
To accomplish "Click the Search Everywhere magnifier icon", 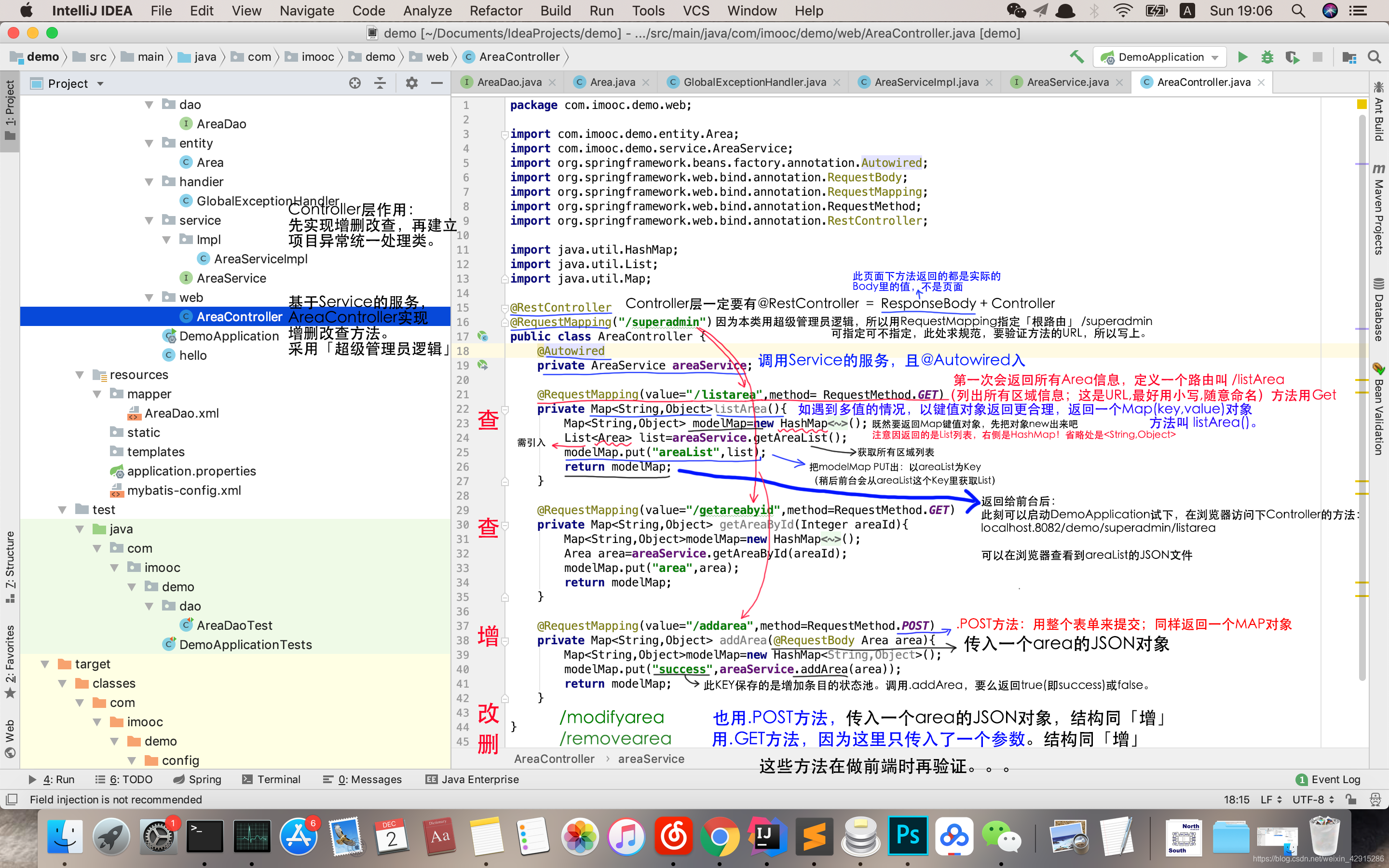I will coord(1374,57).
